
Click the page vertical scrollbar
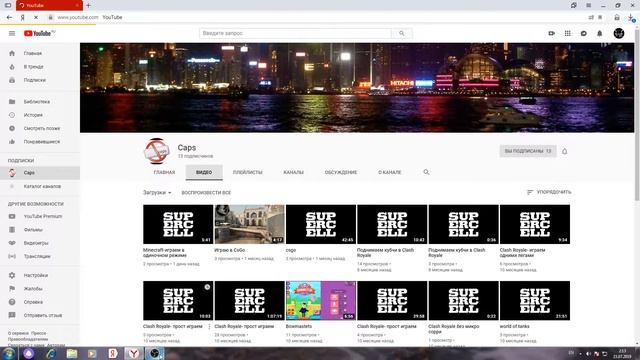coord(637,114)
